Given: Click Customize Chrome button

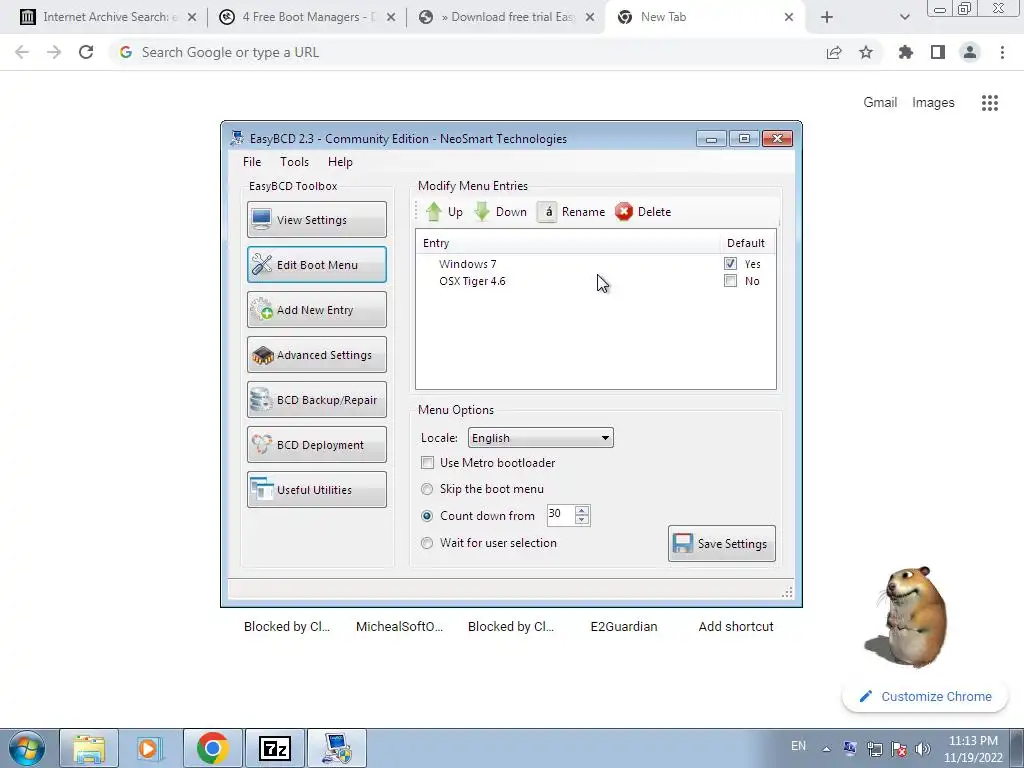Looking at the screenshot, I should click(x=926, y=696).
